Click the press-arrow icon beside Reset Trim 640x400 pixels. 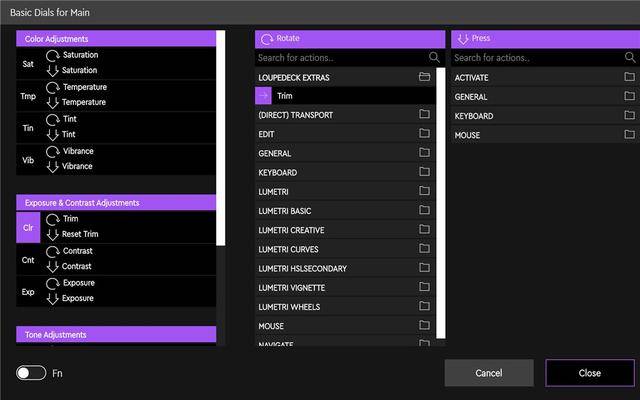pos(53,235)
